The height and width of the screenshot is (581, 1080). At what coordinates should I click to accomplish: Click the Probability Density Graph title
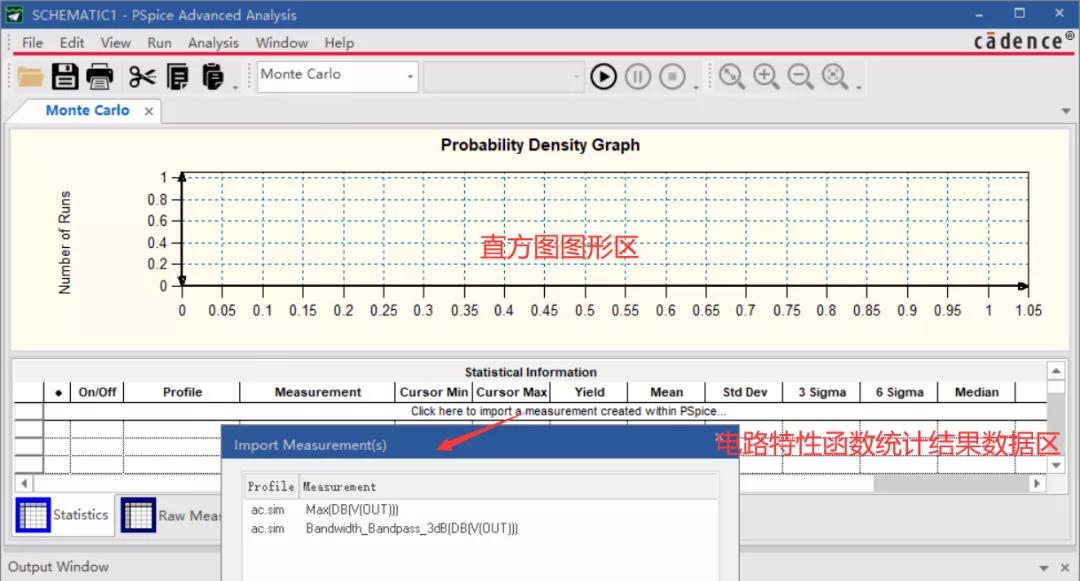click(540, 145)
